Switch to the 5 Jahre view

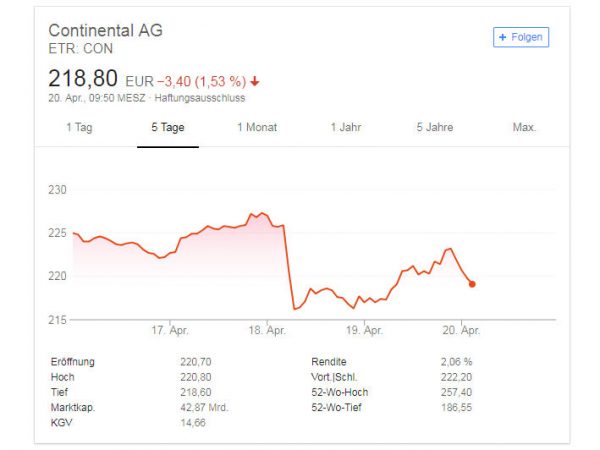point(435,127)
